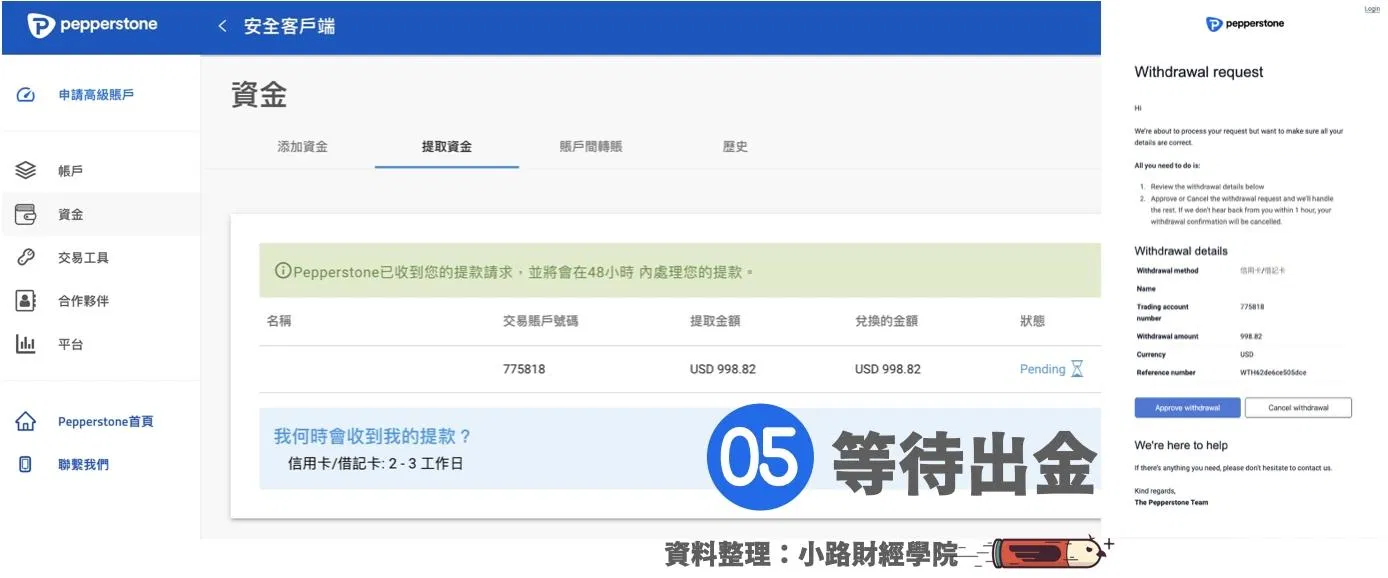This screenshot has width=1388, height=578.
Task: Click the 信用卡/借記卡: 2 - 3 工作日 text
Action: click(375, 463)
